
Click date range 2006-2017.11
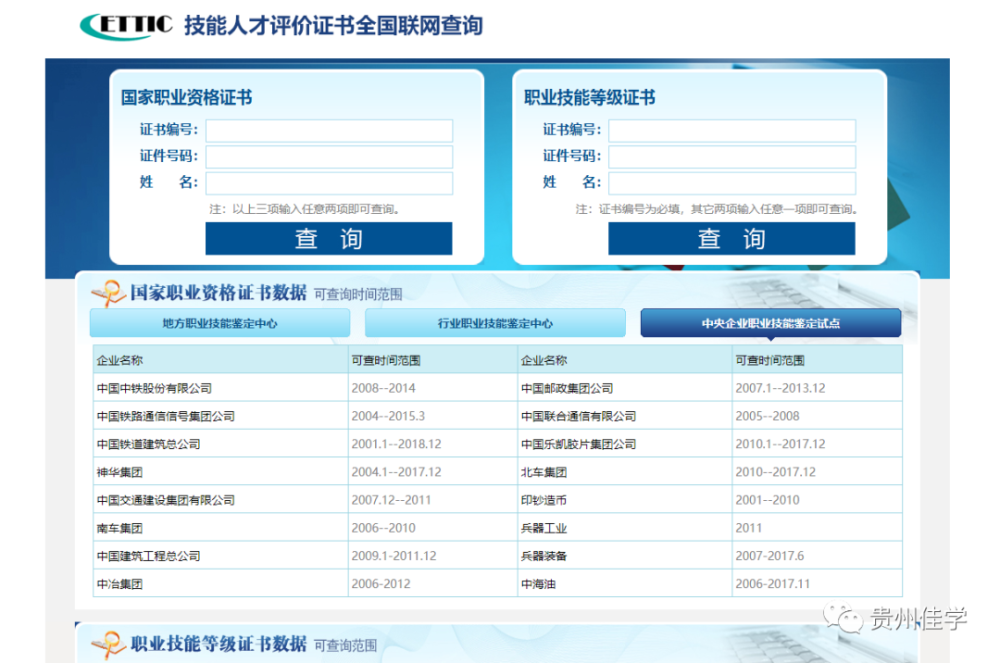[772, 584]
